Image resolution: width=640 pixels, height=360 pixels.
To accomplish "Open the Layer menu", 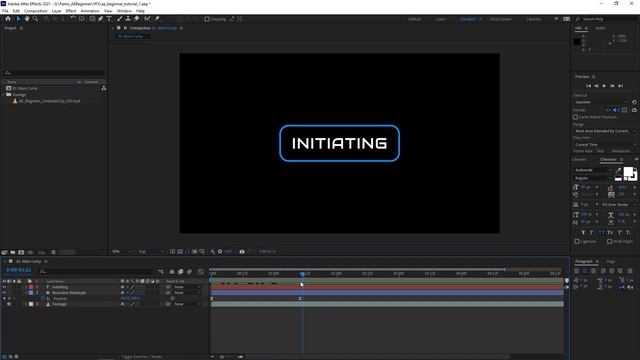I will coord(56,11).
